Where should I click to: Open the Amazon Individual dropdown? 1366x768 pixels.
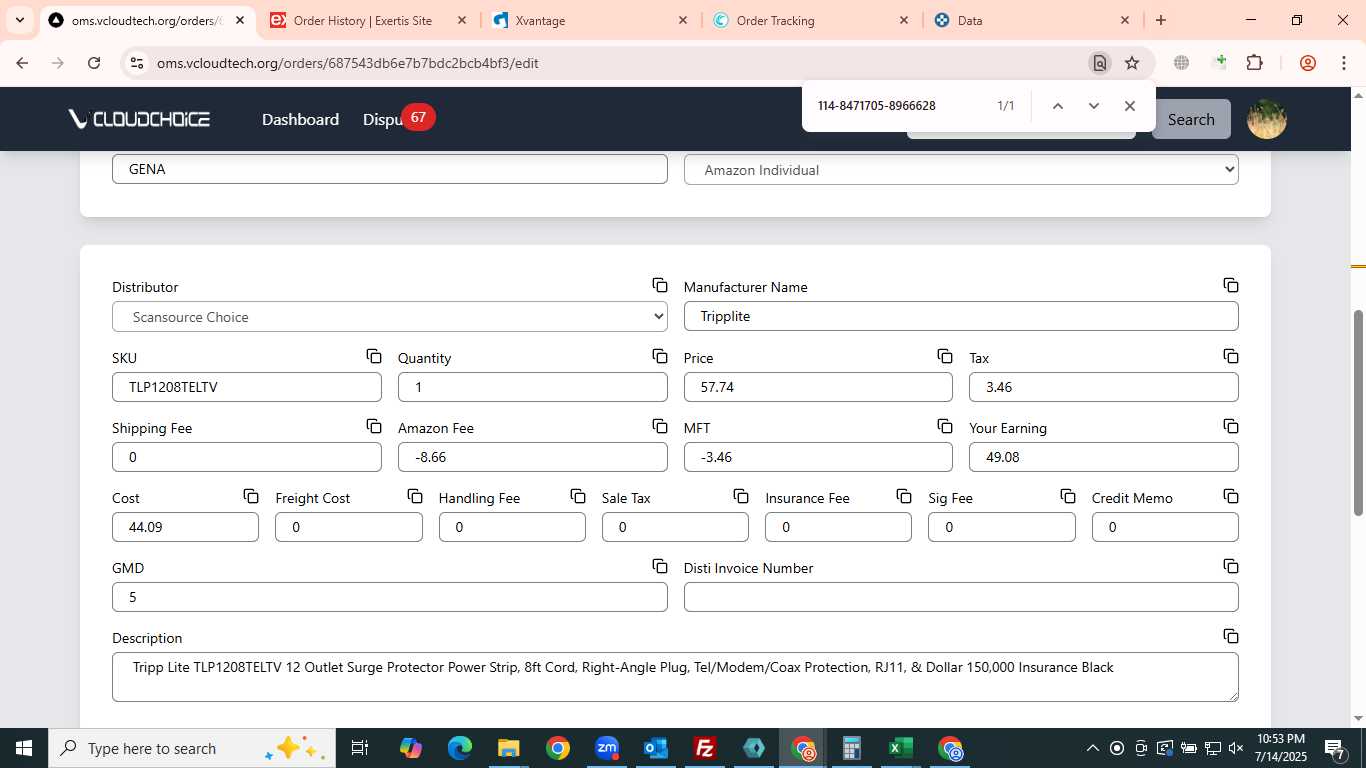click(961, 170)
